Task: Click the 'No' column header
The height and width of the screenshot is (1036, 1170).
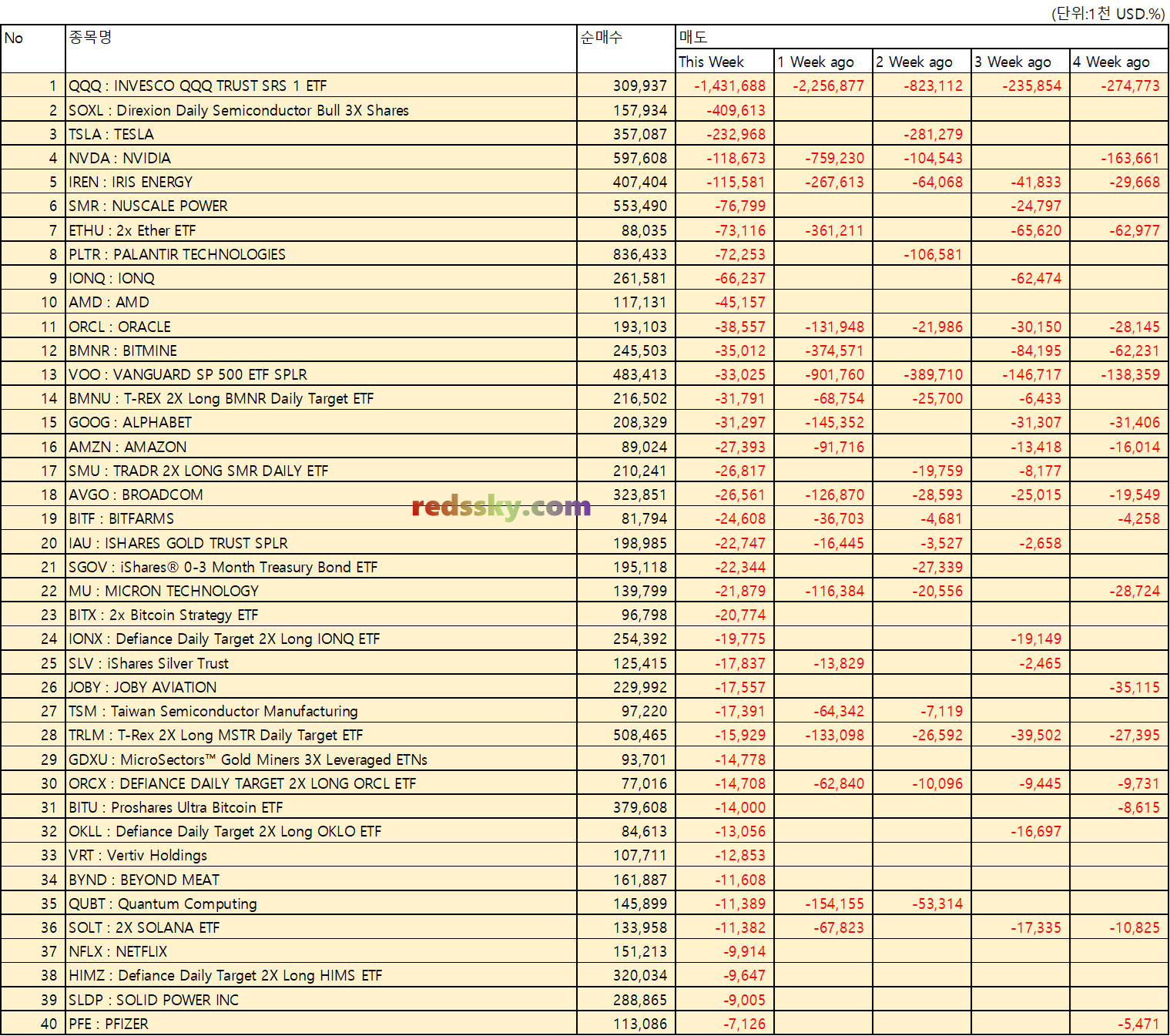Action: coord(33,49)
